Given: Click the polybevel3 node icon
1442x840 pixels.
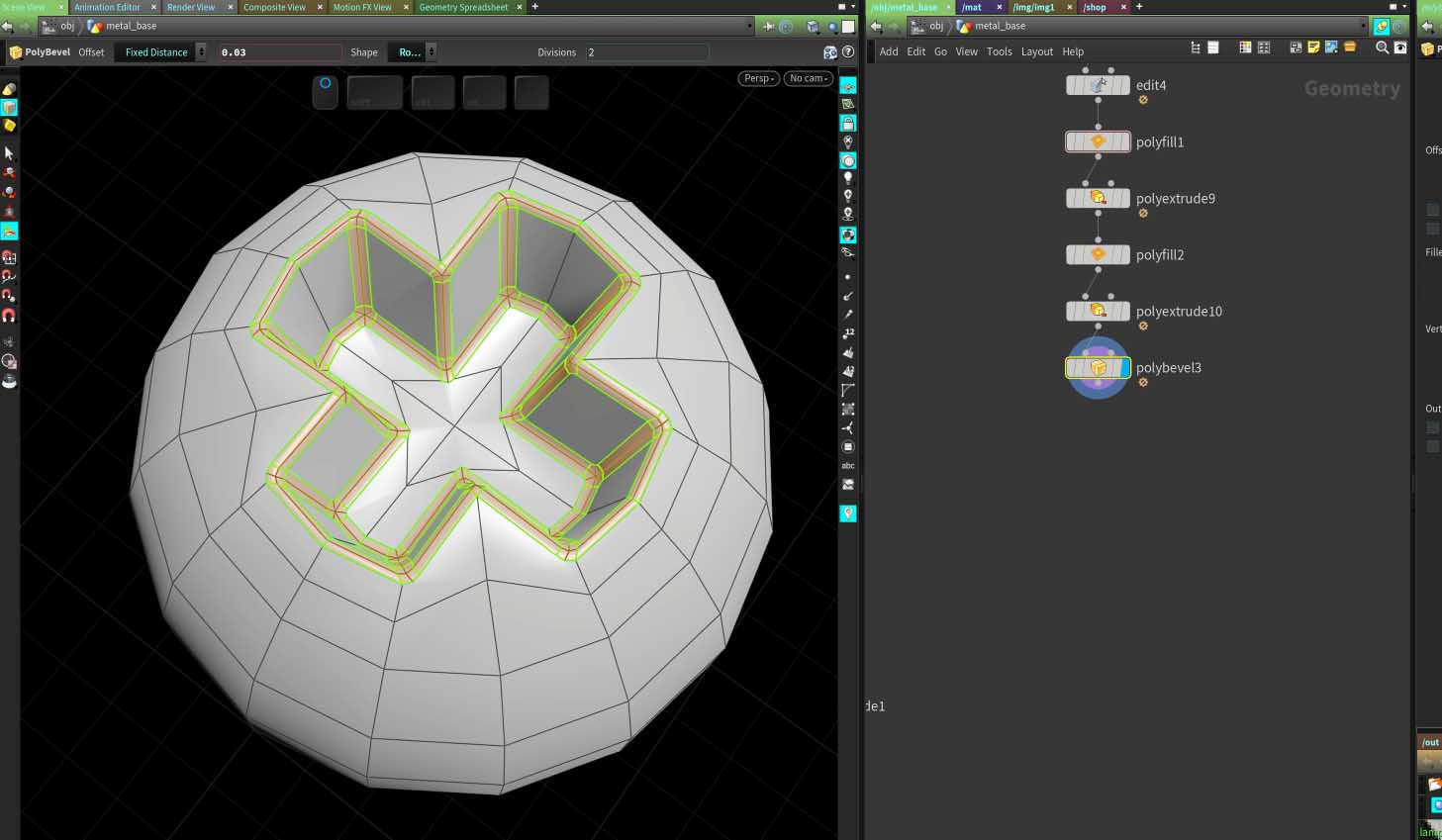Looking at the screenshot, I should (x=1098, y=368).
